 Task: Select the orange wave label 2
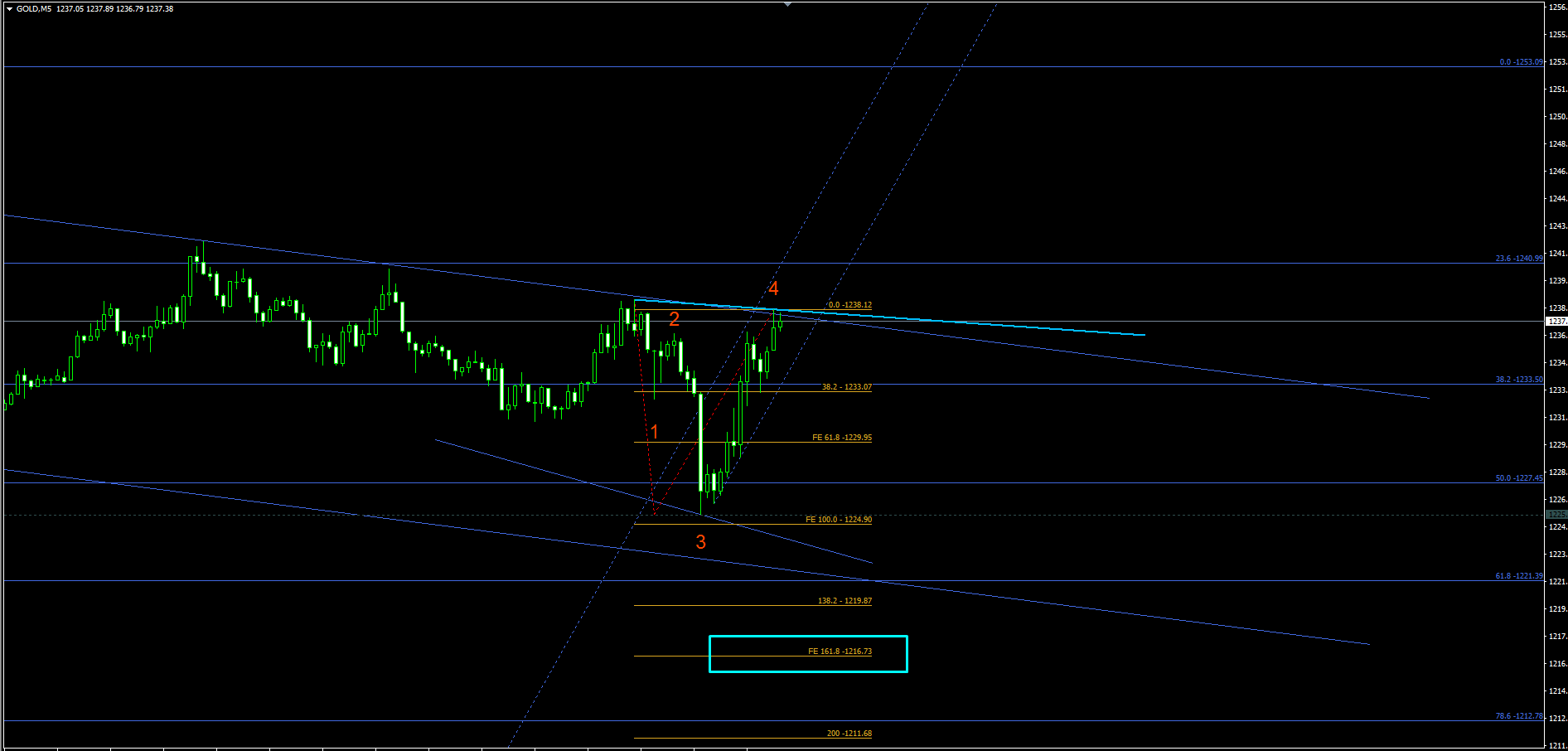(675, 319)
